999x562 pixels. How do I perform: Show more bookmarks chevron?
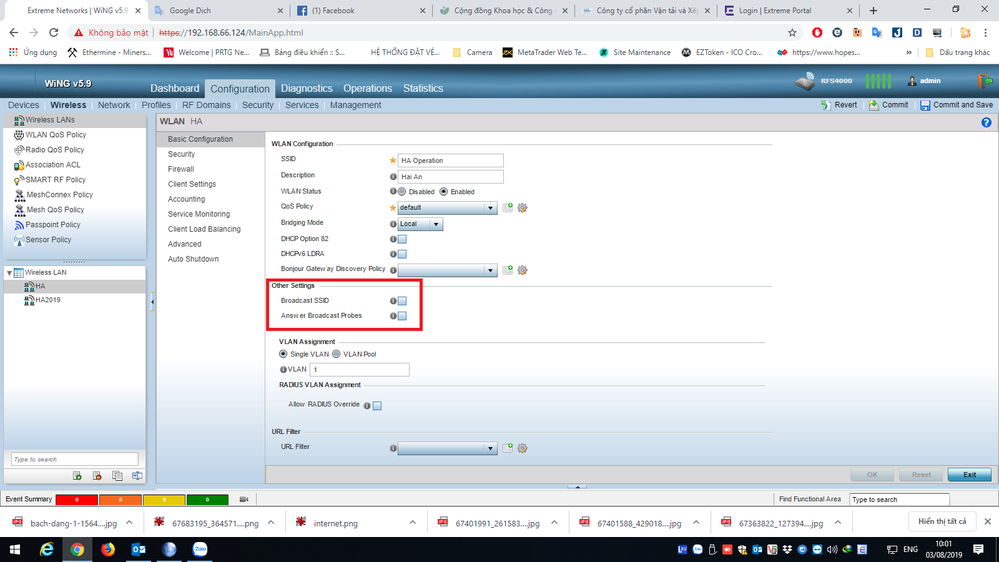point(909,53)
